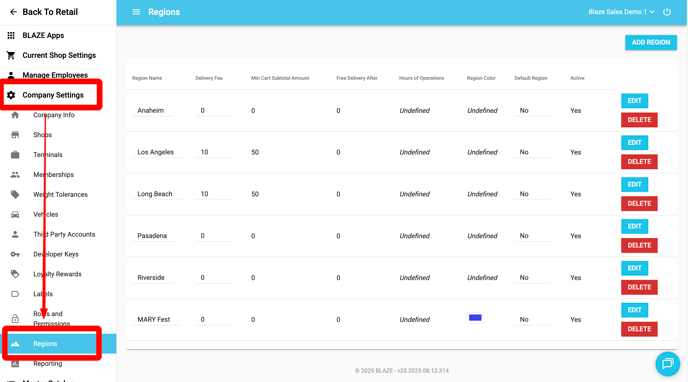Open Company Info menu item

54,115
